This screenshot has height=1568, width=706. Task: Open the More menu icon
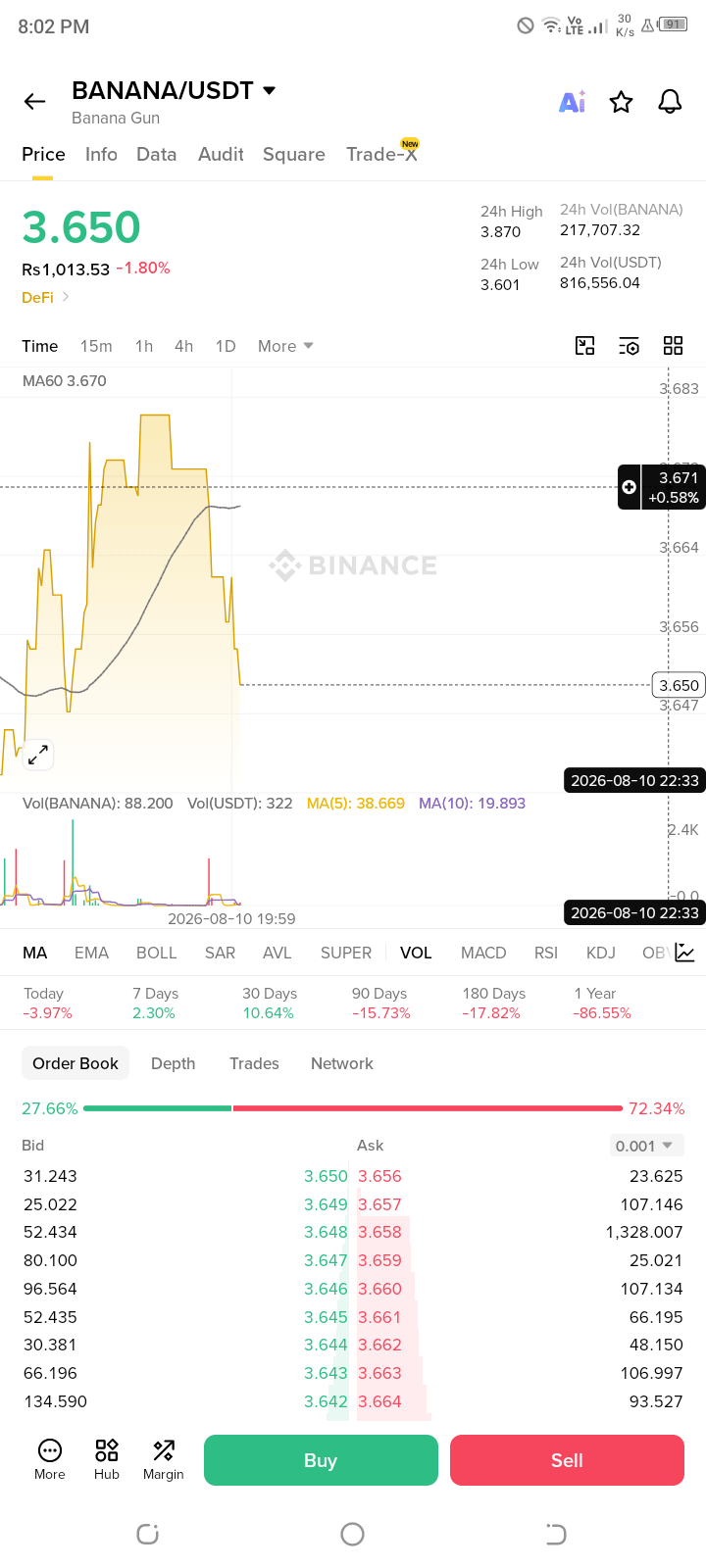point(50,1459)
